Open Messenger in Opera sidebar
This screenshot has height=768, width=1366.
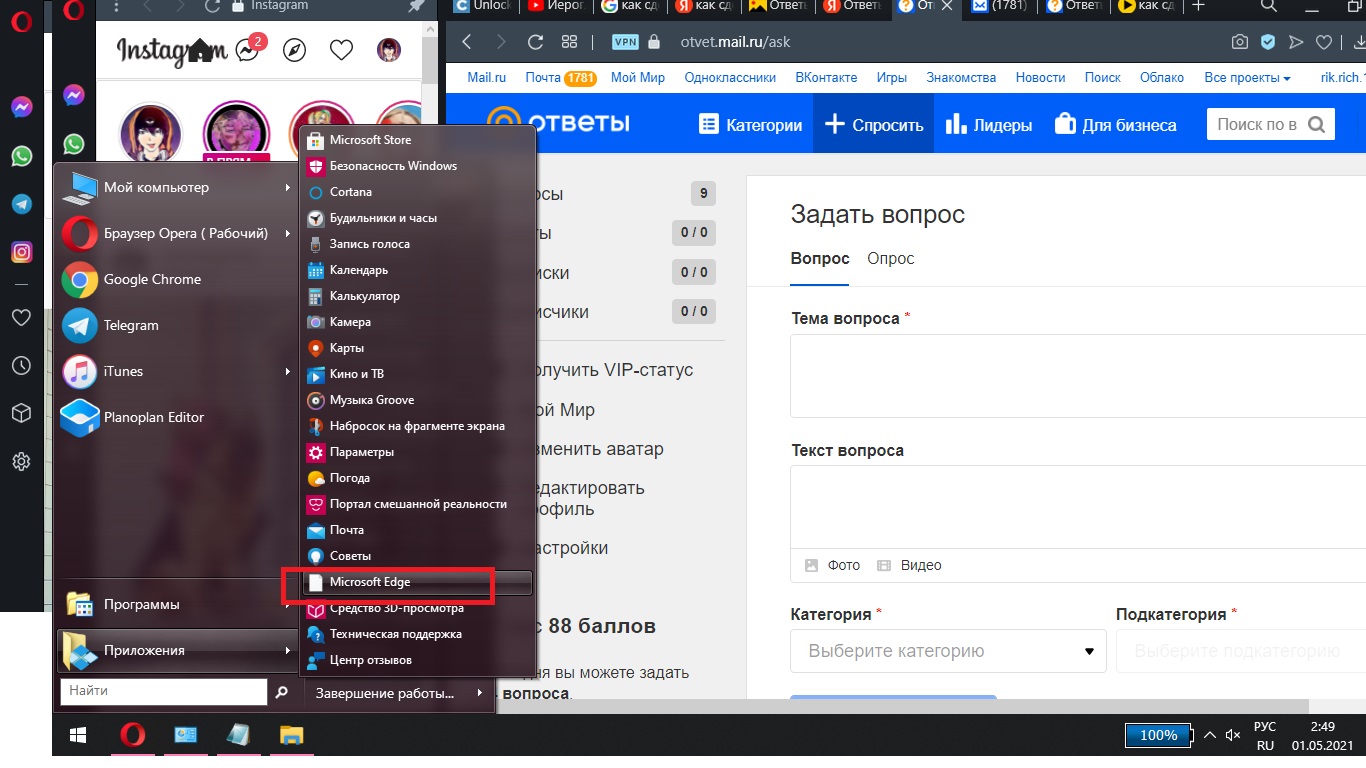click(22, 108)
